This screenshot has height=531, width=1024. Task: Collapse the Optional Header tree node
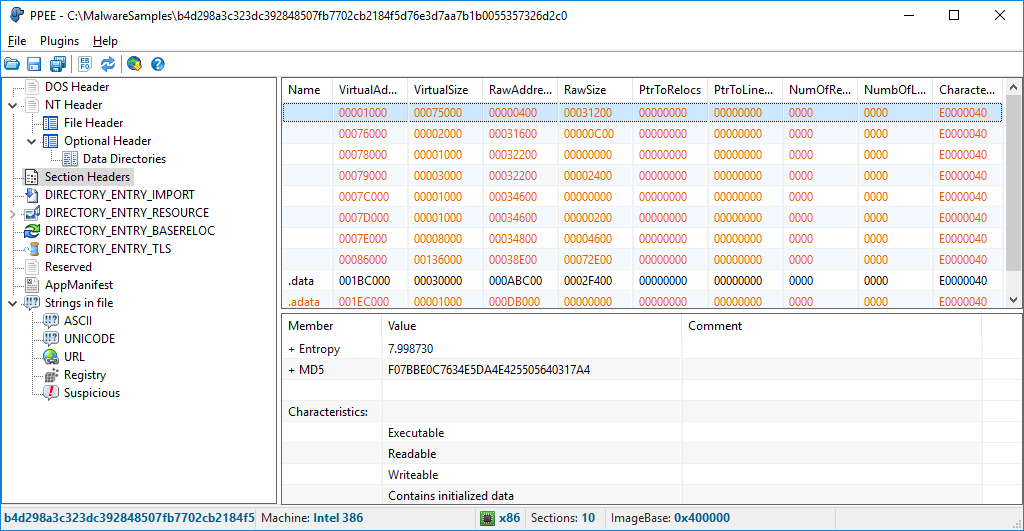pos(32,141)
